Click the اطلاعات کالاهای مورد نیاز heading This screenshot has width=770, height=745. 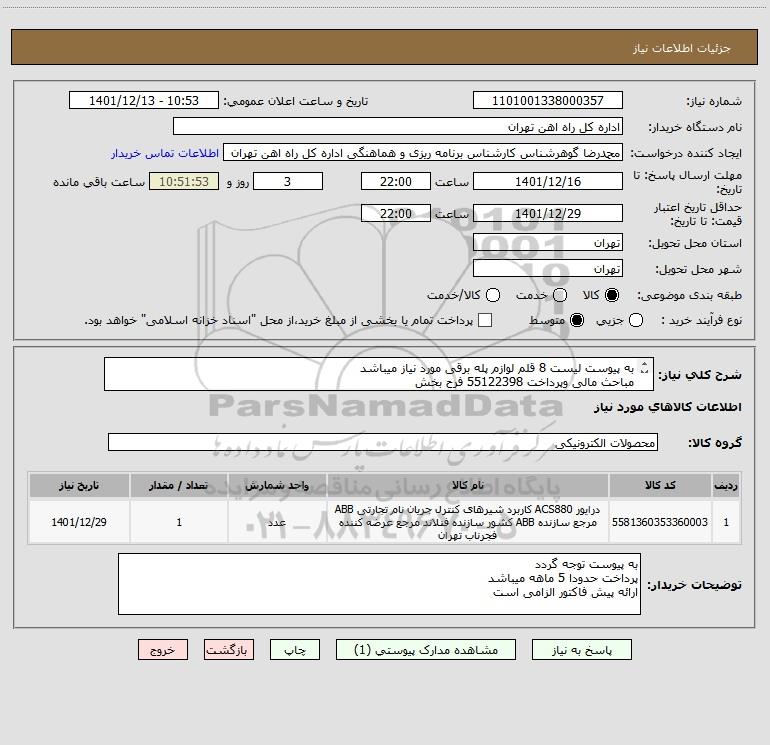[x=668, y=407]
